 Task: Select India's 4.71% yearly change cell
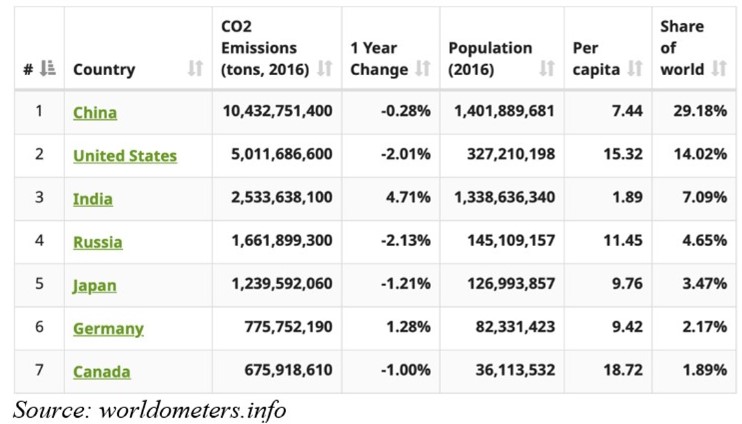coord(411,198)
